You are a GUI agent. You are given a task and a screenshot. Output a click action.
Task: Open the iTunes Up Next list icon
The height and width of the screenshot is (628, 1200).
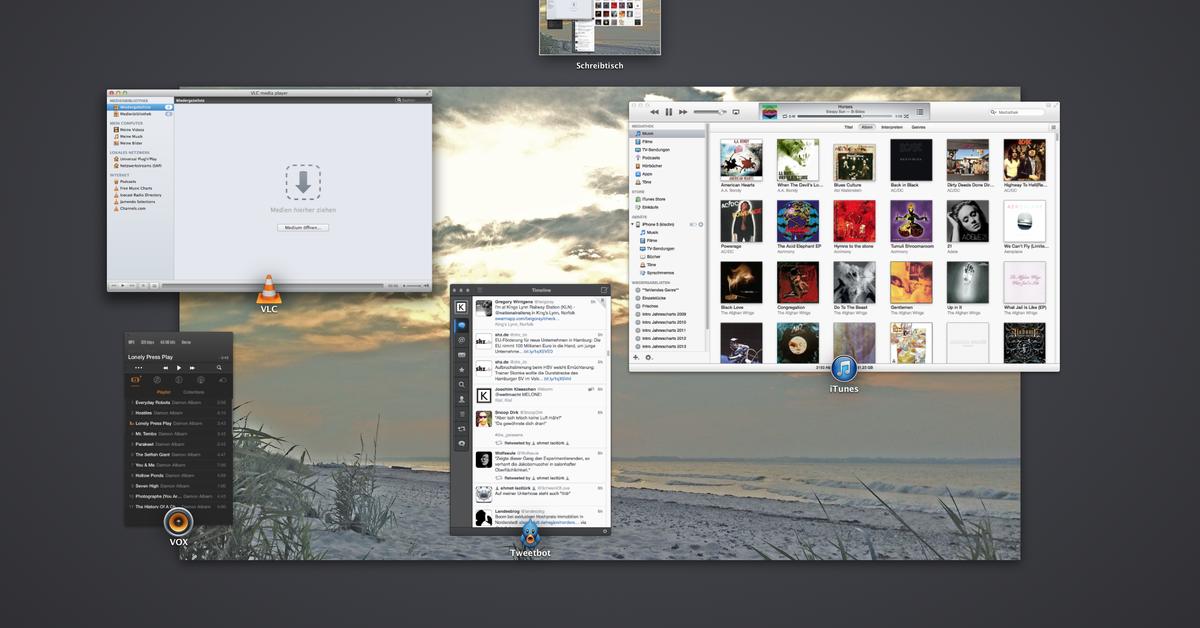920,112
